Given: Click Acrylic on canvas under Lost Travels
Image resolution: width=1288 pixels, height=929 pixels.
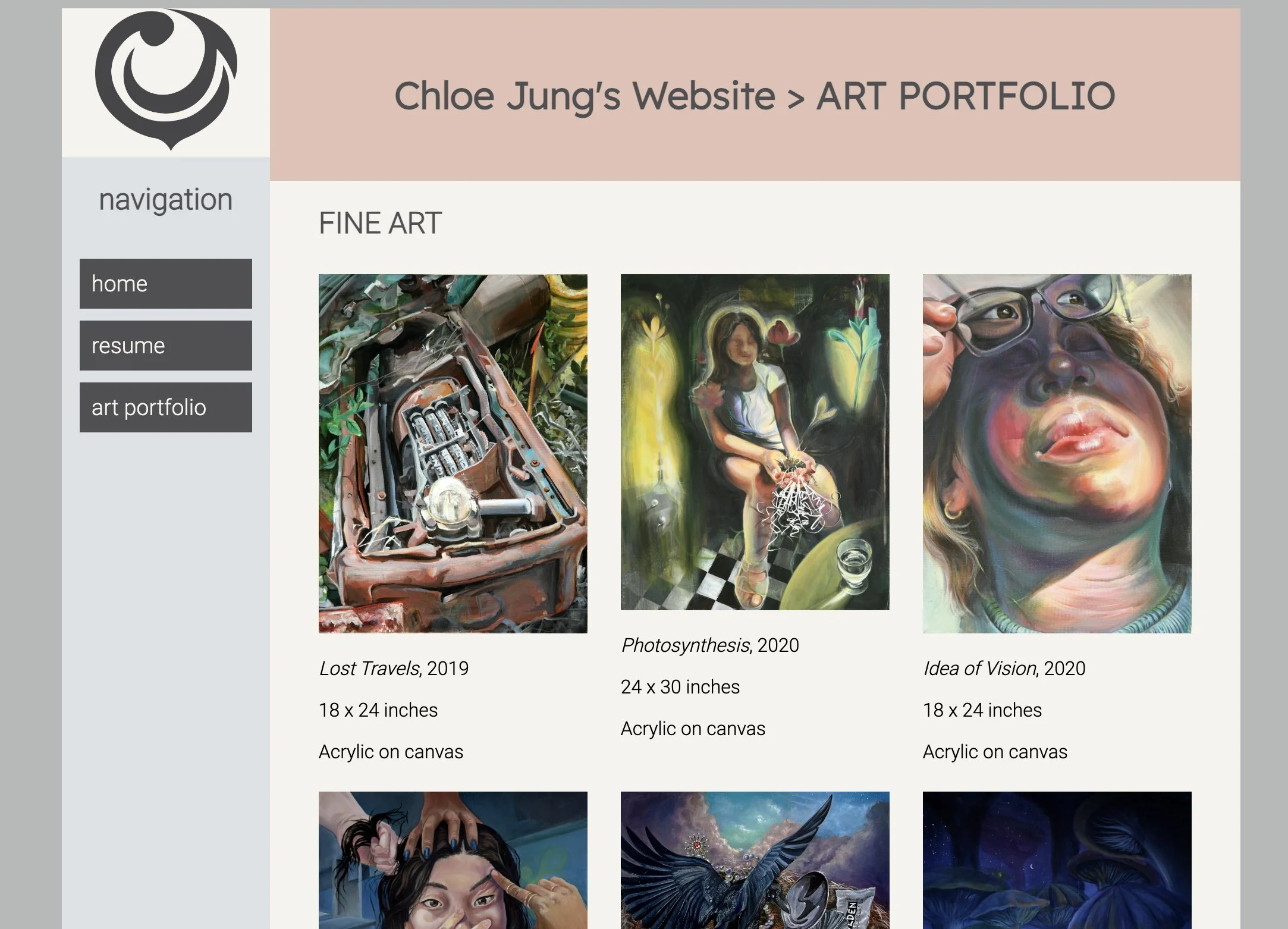Looking at the screenshot, I should pos(391,752).
